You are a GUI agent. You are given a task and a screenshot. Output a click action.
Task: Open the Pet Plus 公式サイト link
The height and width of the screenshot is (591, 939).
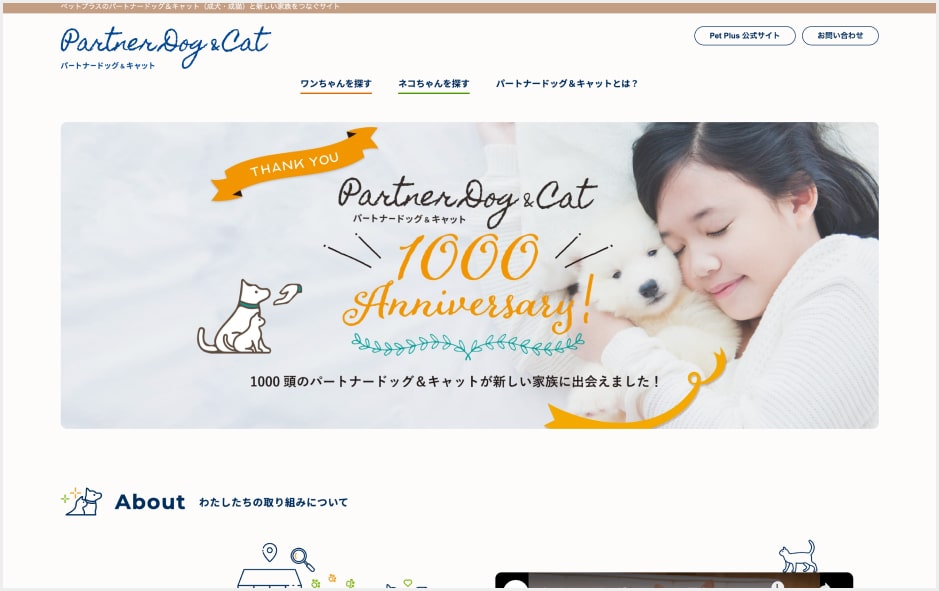(x=744, y=36)
